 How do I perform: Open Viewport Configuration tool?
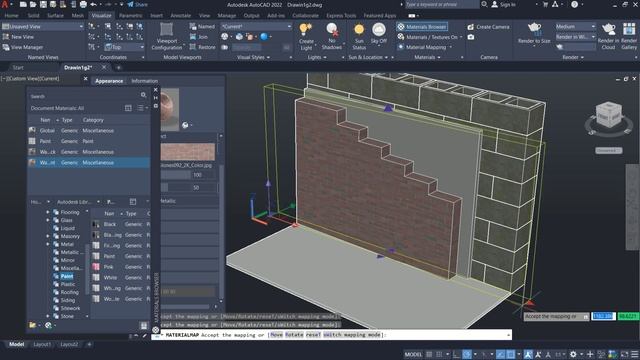tap(167, 36)
